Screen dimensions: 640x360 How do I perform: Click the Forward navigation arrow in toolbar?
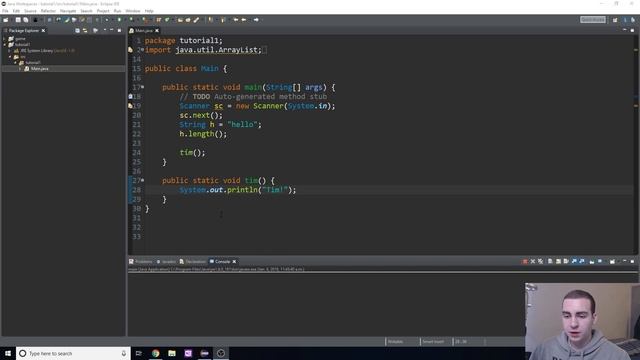256,20
